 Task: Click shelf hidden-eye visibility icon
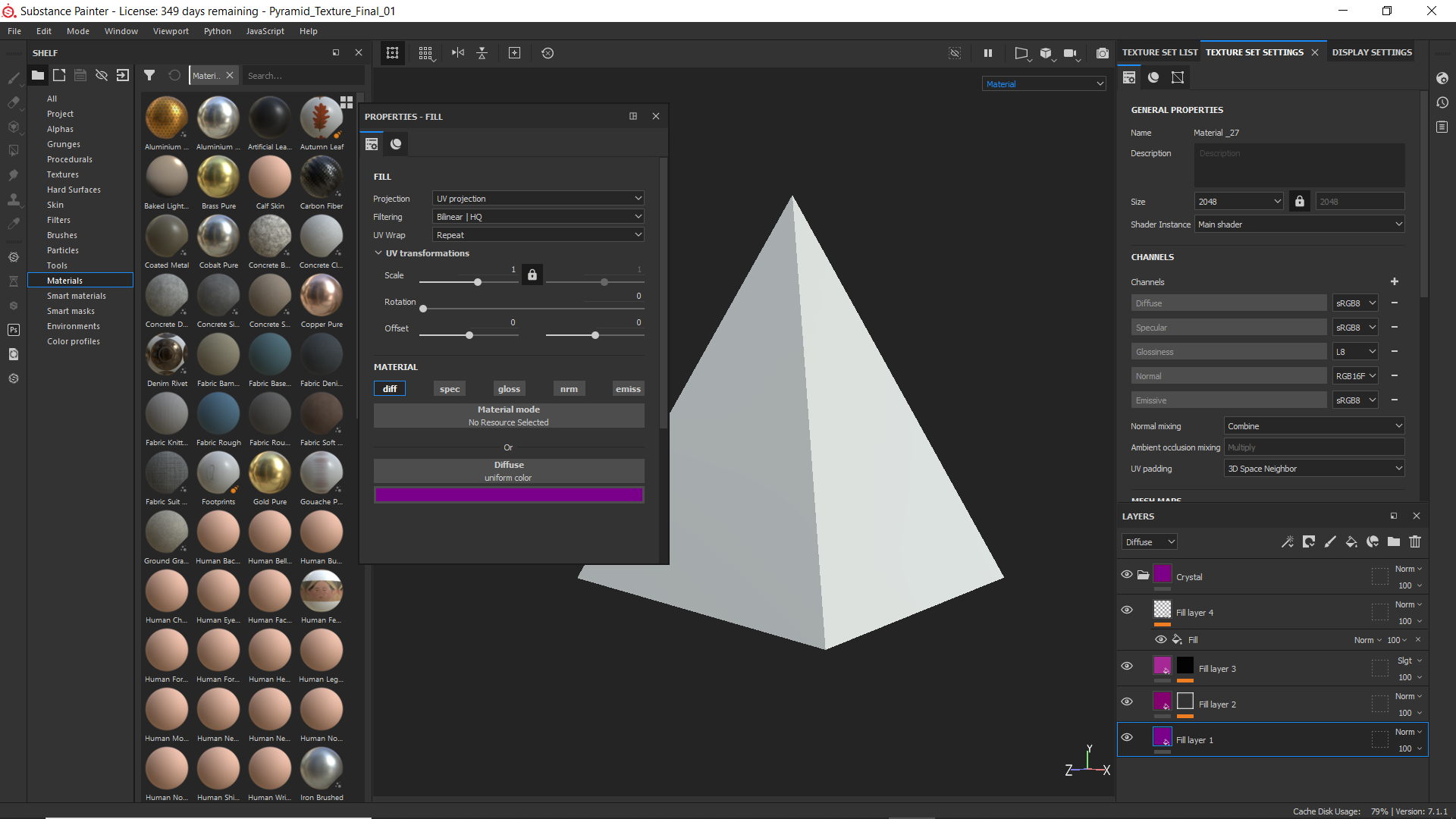point(102,75)
